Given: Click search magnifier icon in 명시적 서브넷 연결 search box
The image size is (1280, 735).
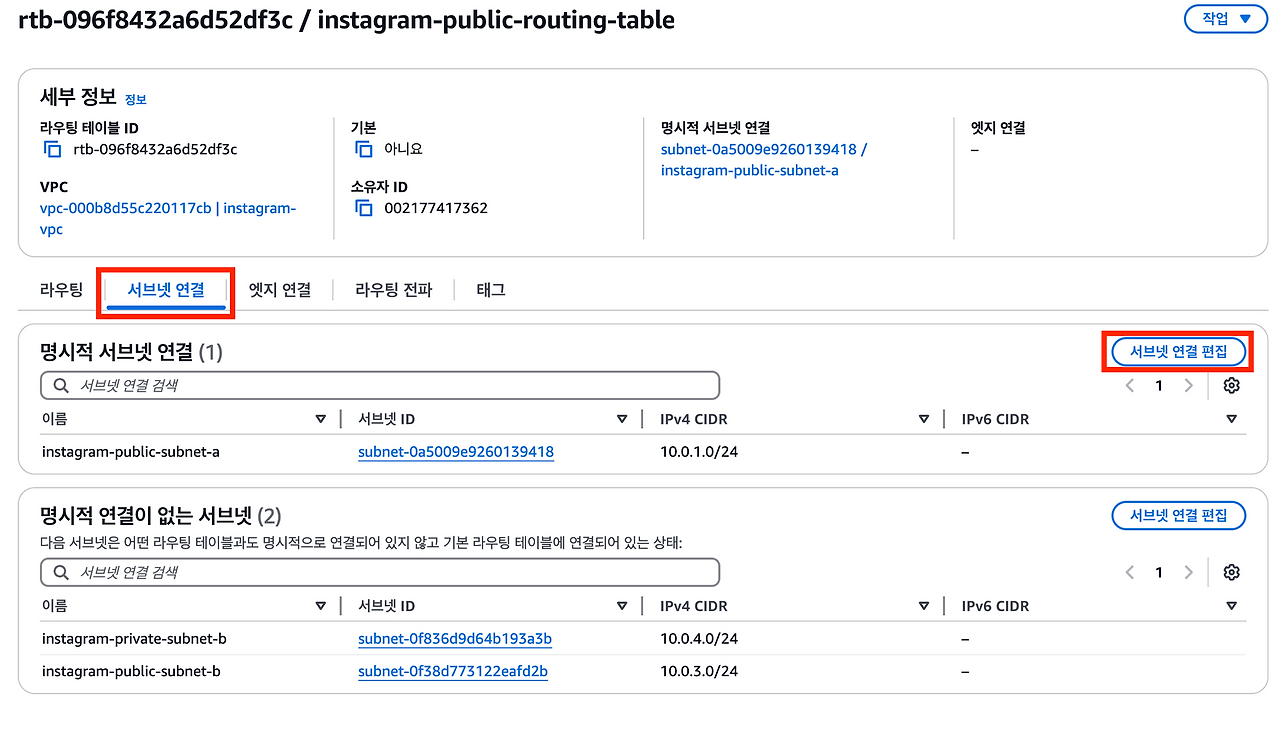Looking at the screenshot, I should pos(61,385).
